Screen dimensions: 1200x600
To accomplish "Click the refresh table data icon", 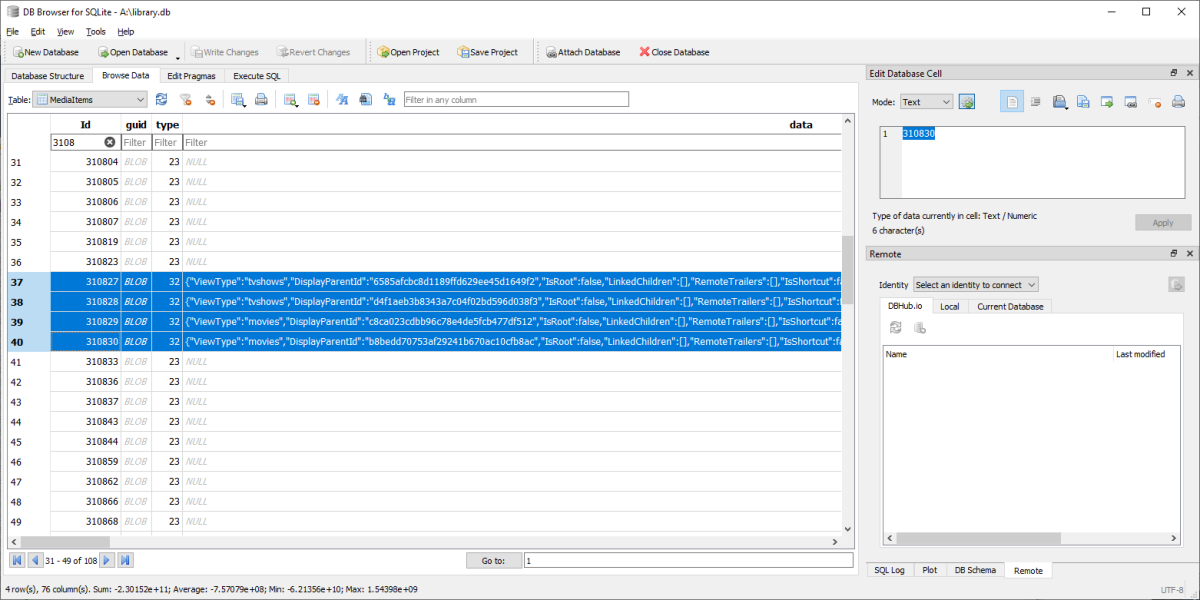I will tap(161, 99).
